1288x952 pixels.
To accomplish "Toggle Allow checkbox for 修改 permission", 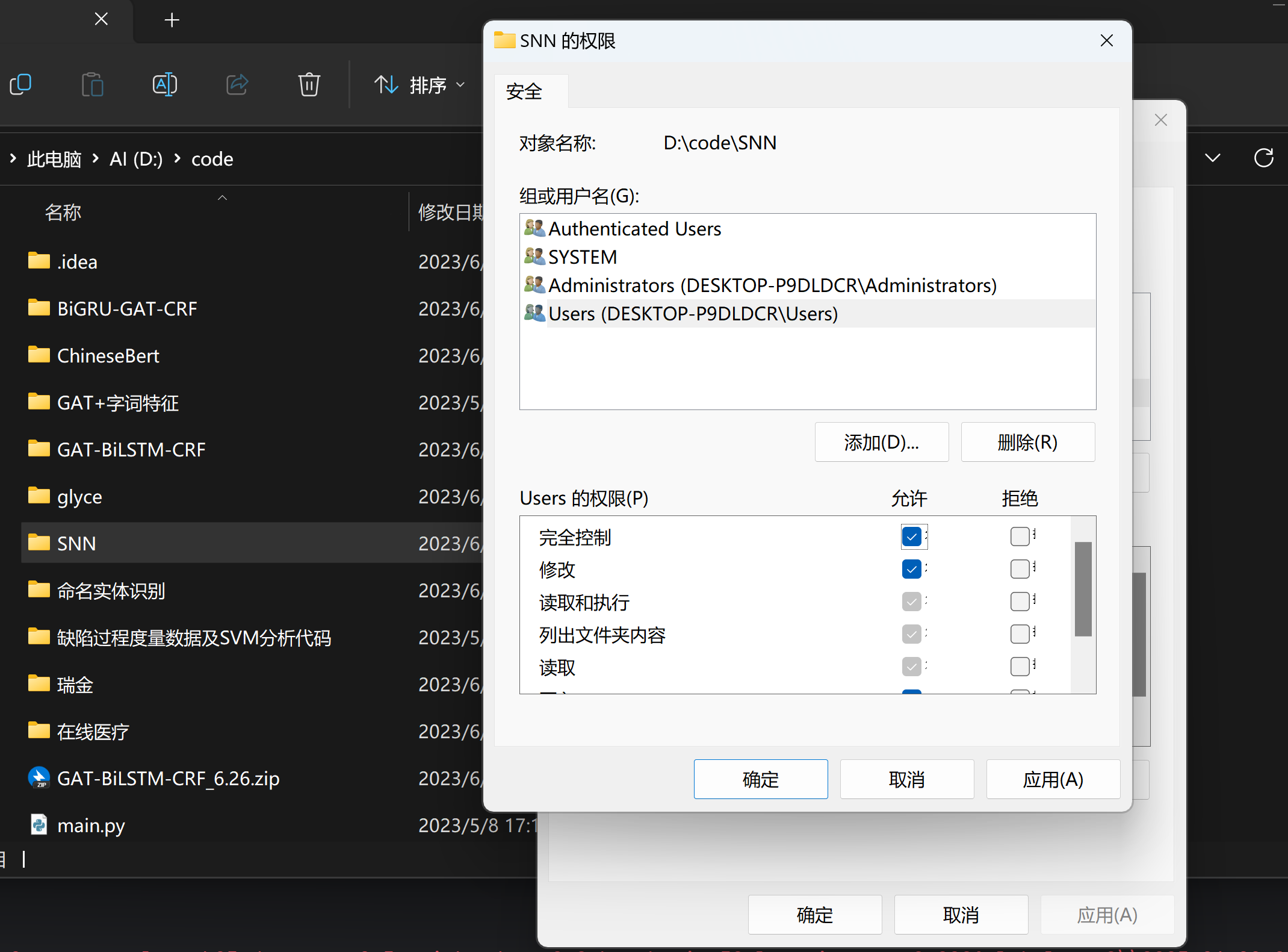I will pos(912,569).
